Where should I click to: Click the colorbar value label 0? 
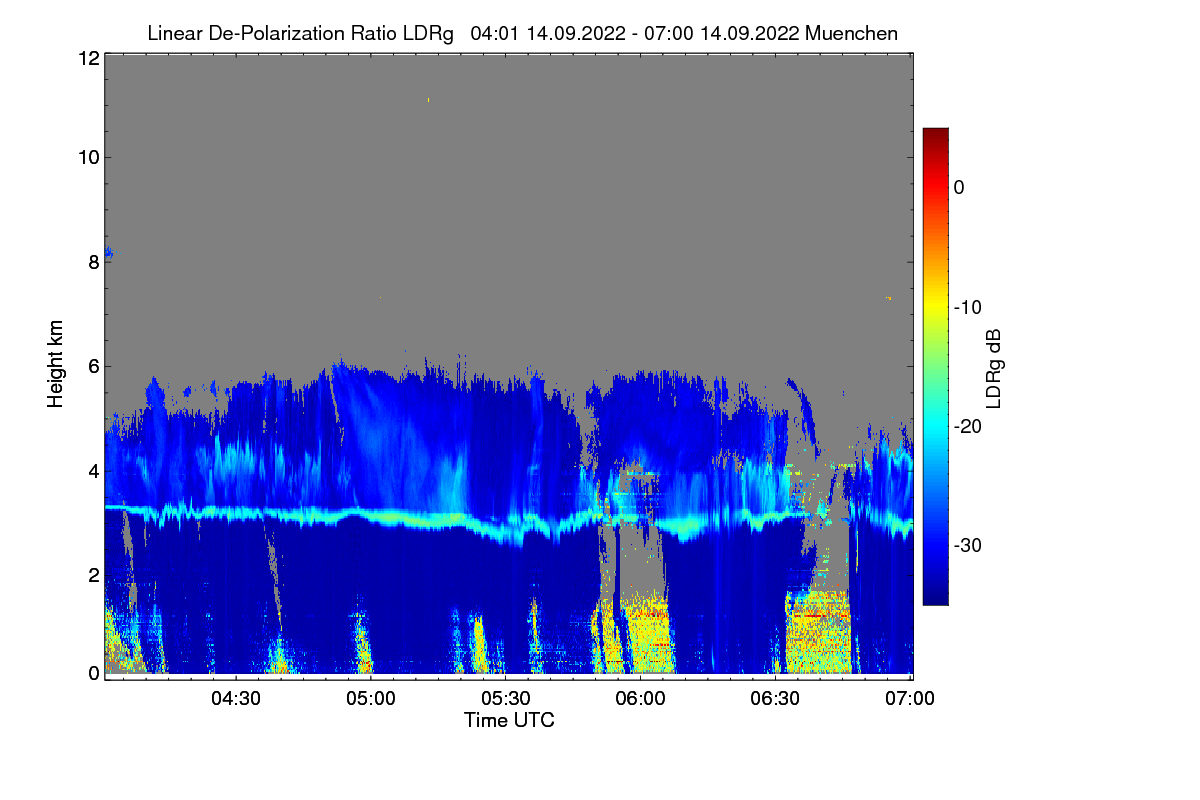click(x=959, y=187)
